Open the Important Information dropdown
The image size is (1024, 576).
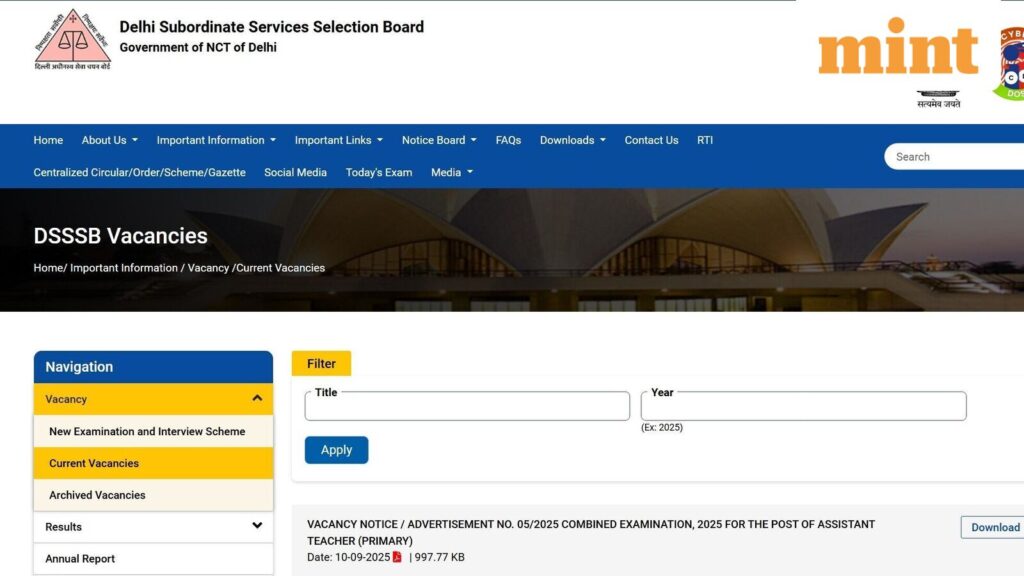click(216, 140)
